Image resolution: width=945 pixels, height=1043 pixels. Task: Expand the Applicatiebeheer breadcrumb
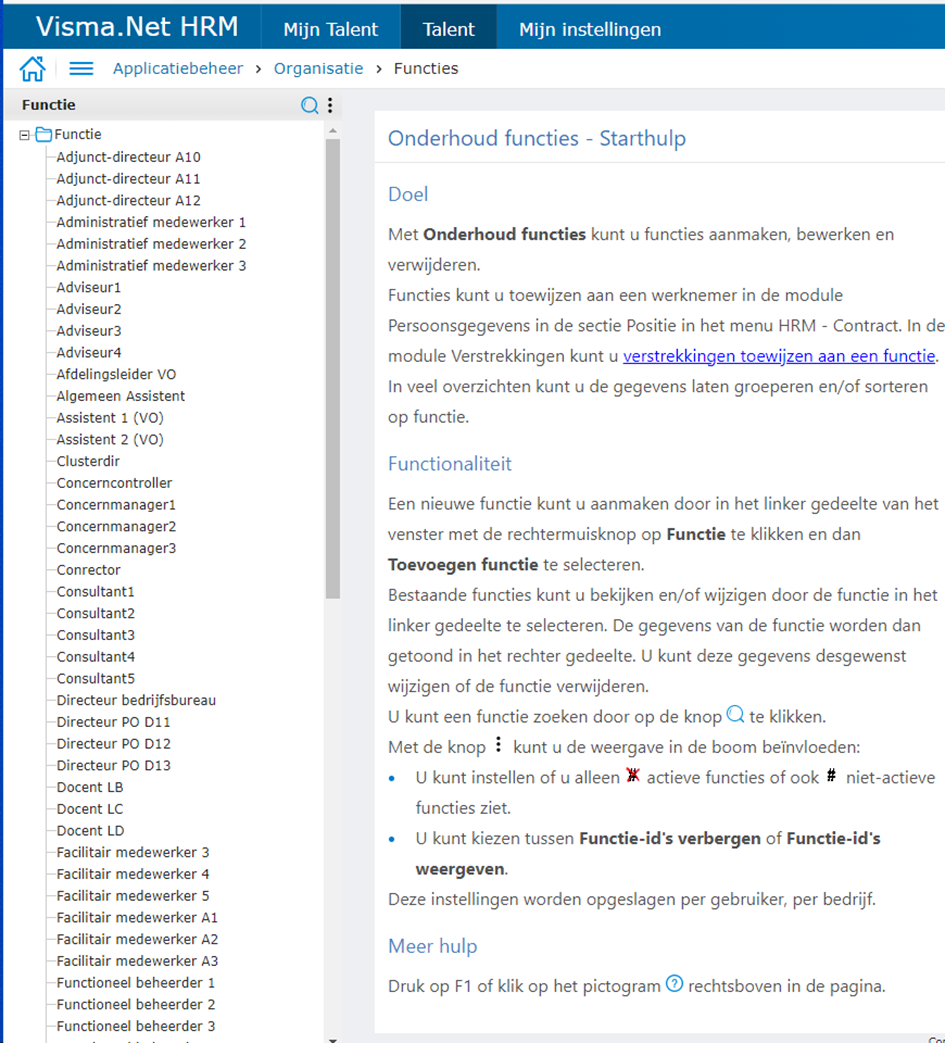tap(178, 68)
